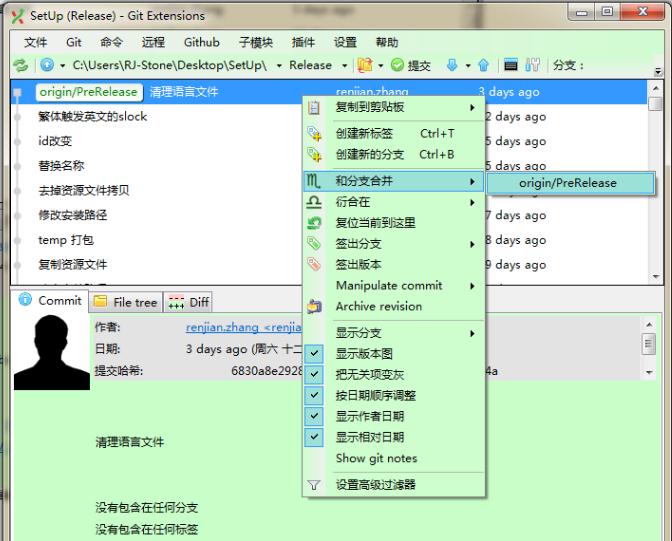Click the settings tools icon in toolbar

tap(533, 65)
